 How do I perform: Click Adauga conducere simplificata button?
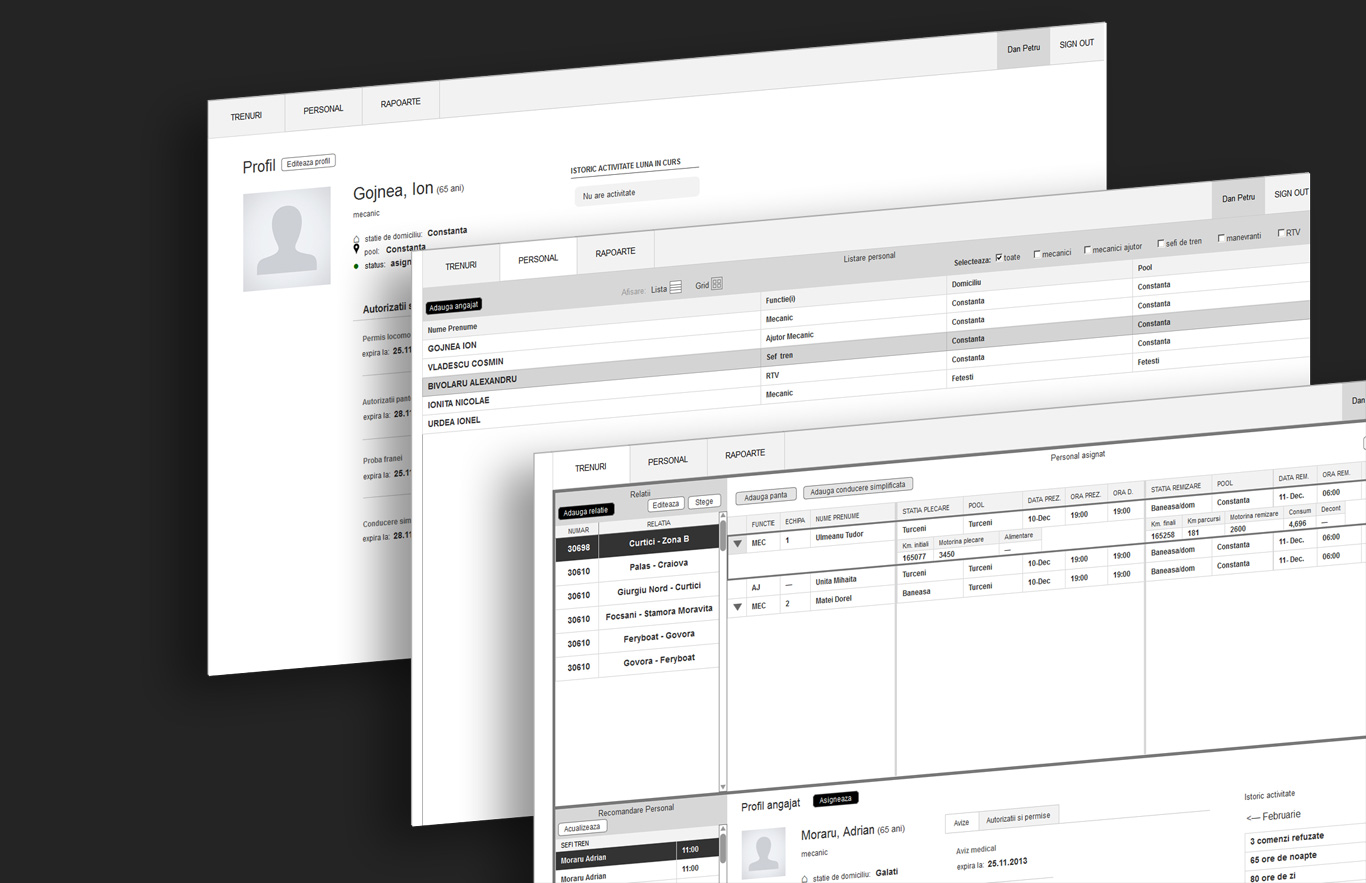click(858, 490)
